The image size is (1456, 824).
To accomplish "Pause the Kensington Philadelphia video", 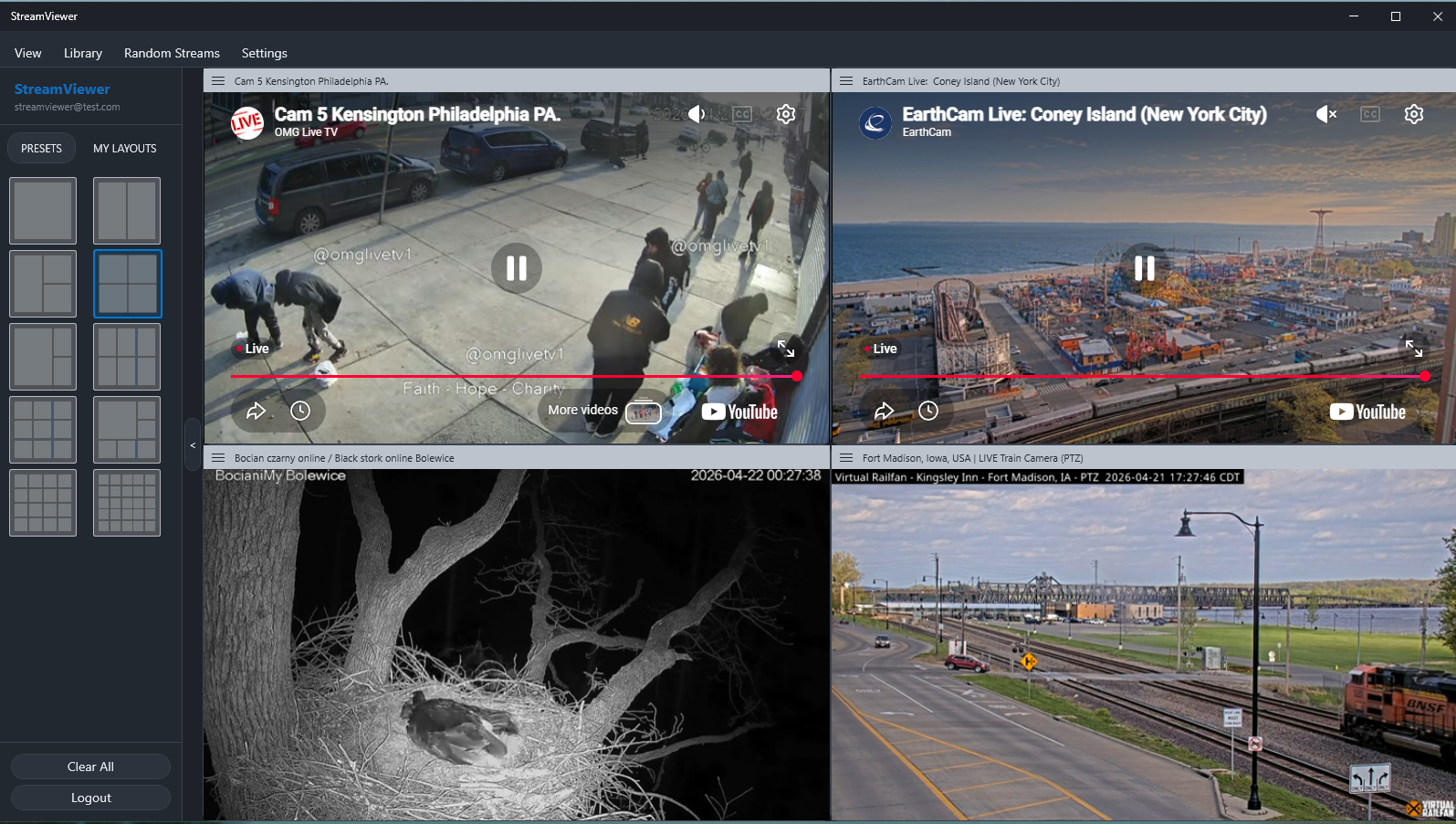I will [517, 268].
